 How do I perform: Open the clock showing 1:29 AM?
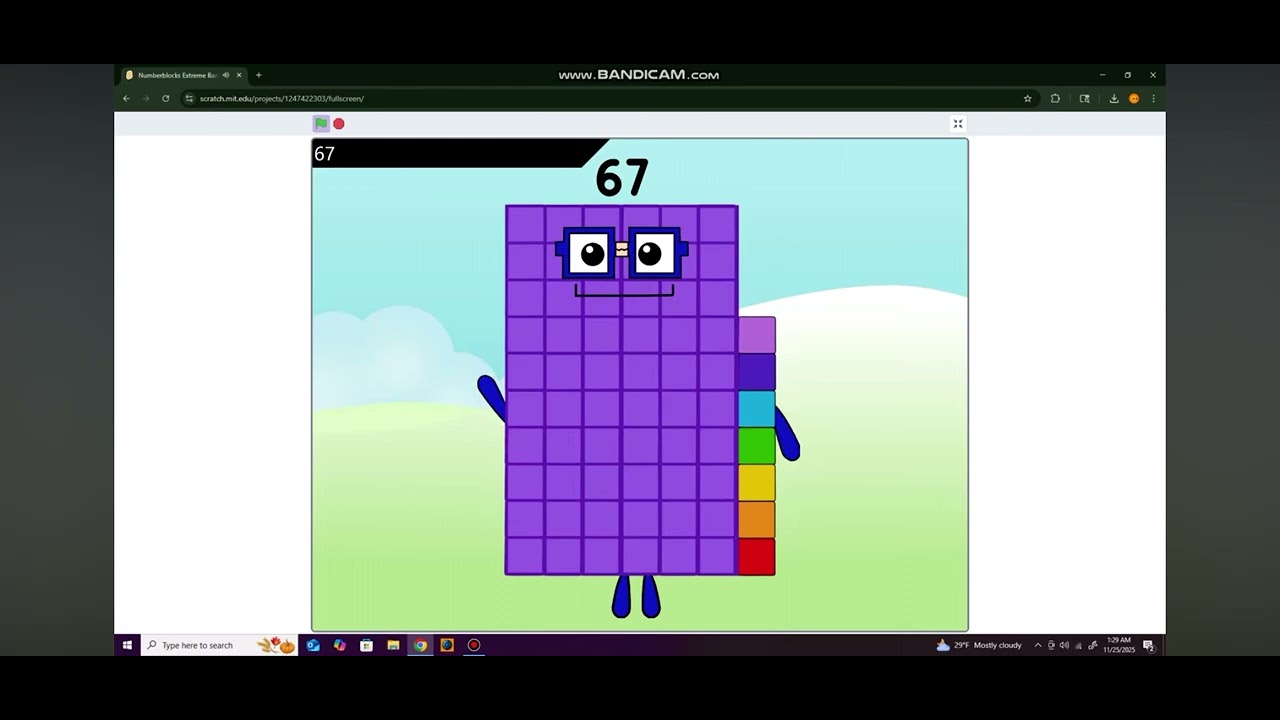[1119, 645]
